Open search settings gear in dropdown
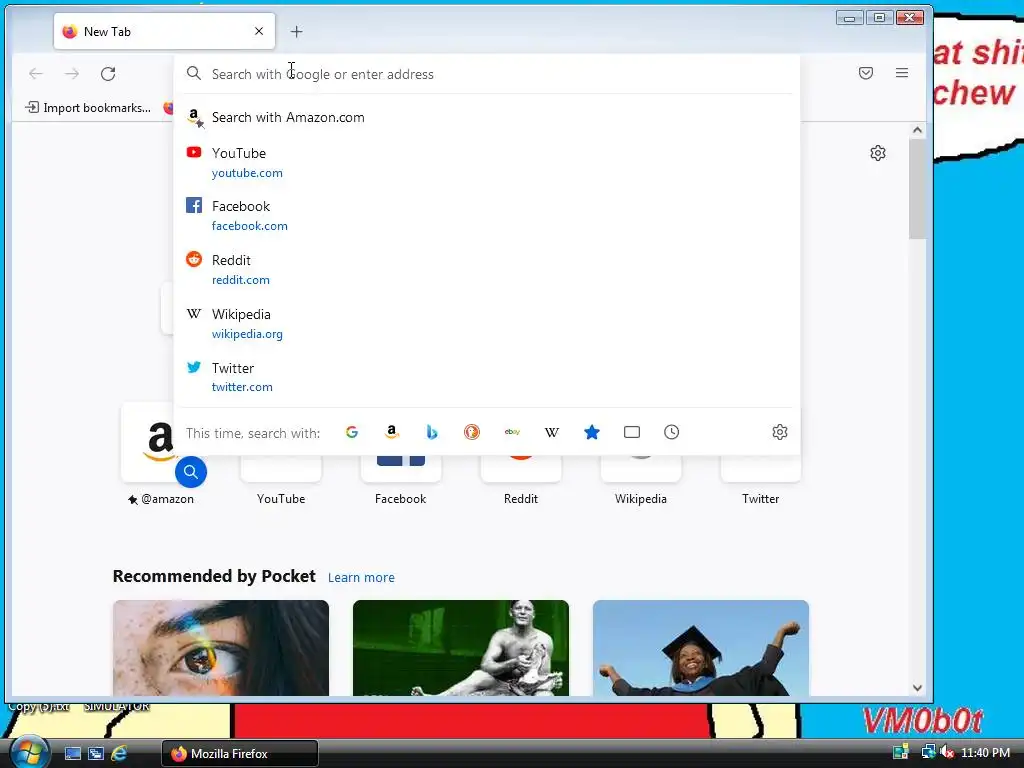This screenshot has width=1024, height=768. click(780, 432)
